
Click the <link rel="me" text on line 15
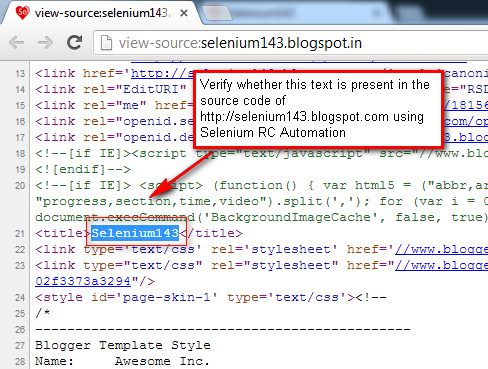pos(91,105)
